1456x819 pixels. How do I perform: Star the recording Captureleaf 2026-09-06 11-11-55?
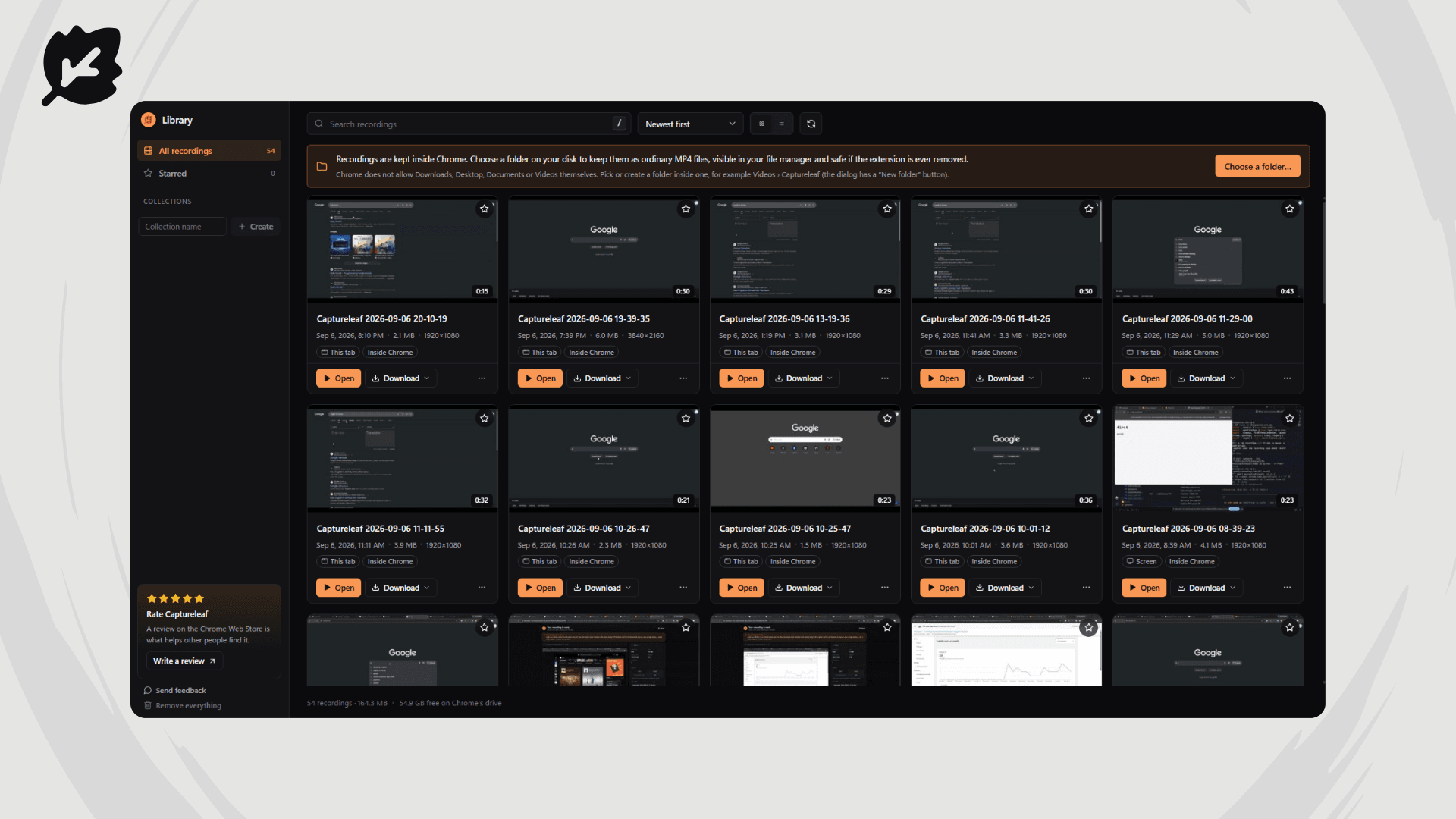[x=485, y=419]
